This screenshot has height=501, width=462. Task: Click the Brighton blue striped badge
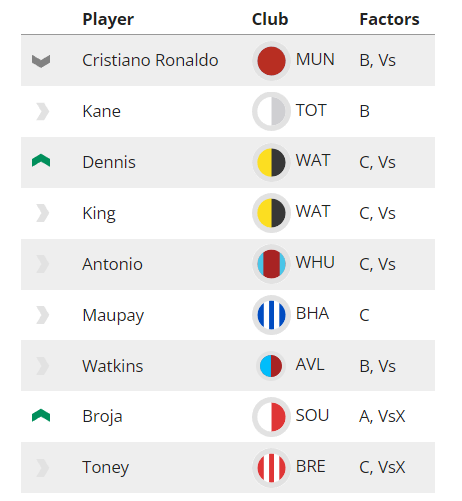(271, 315)
